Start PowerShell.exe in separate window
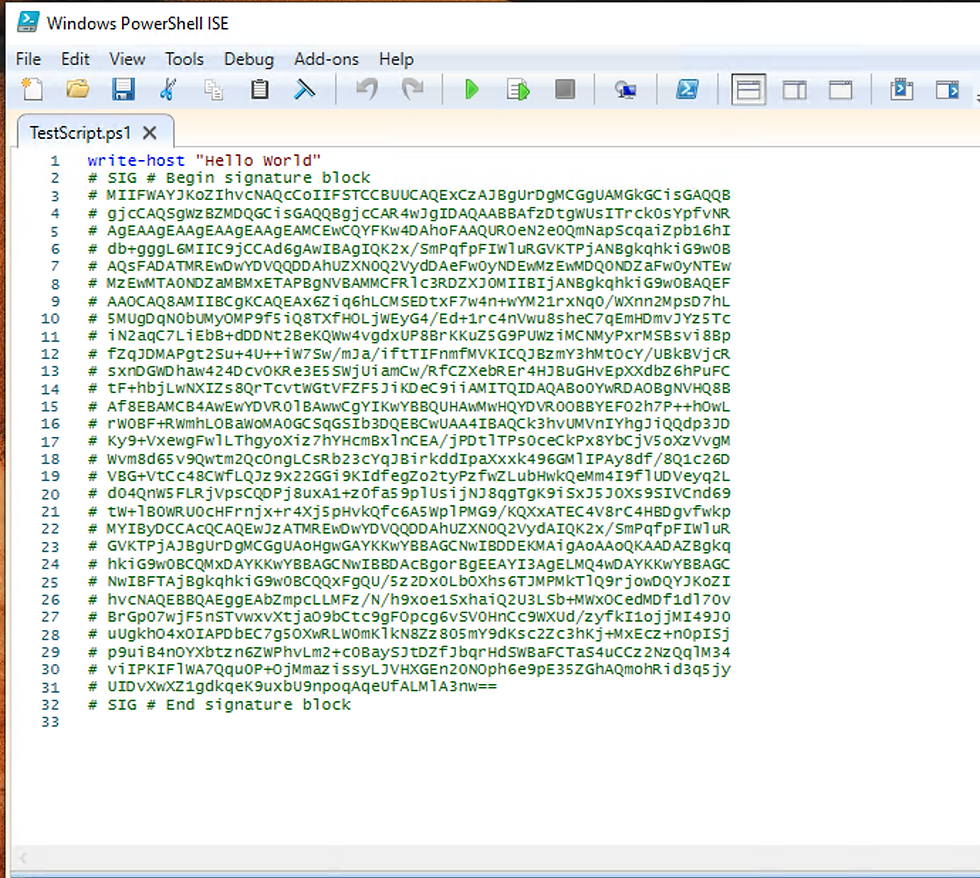Image resolution: width=980 pixels, height=878 pixels. pos(687,89)
